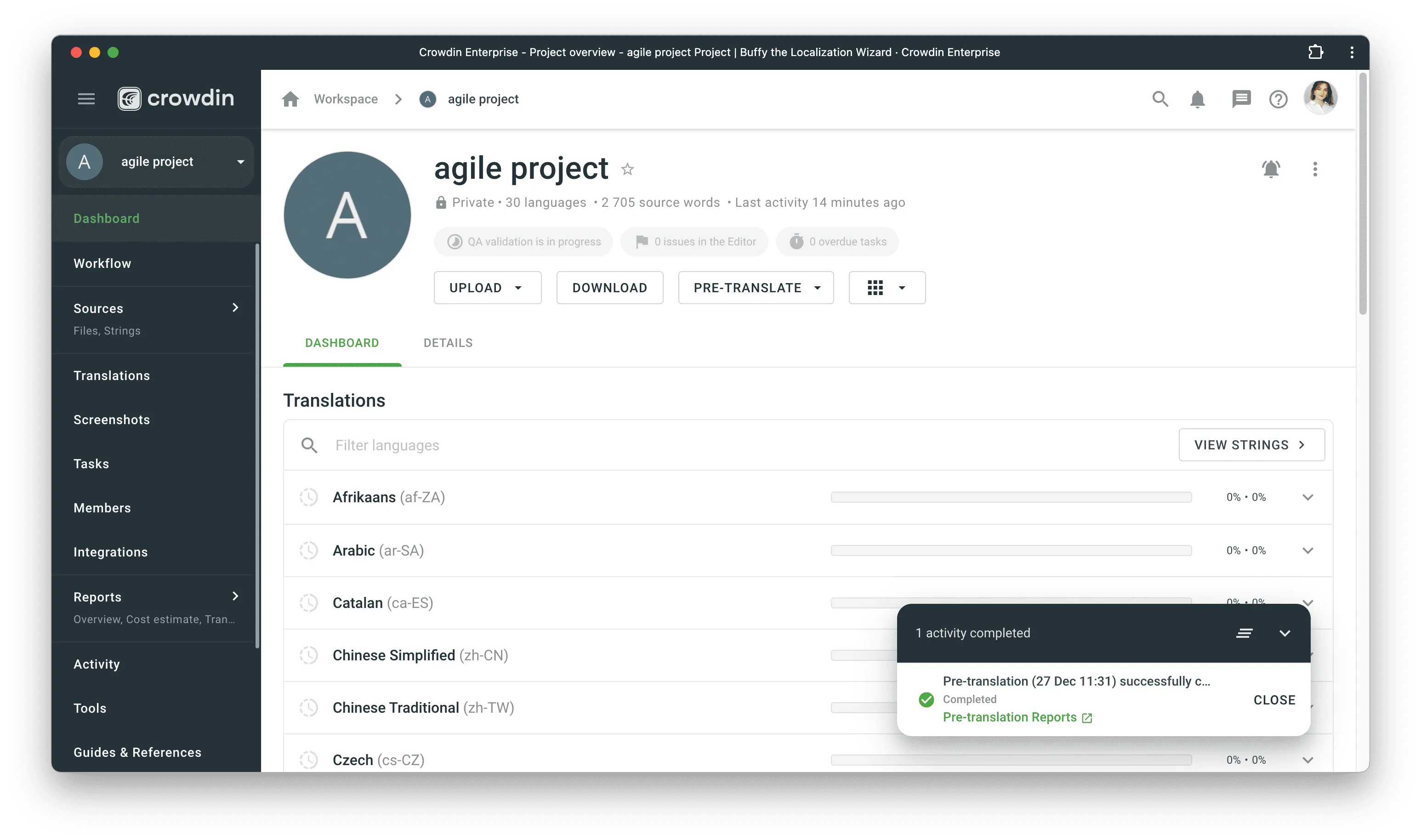The height and width of the screenshot is (840, 1421).
Task: Click the hamburger menu beside Crowdin logo
Action: pos(86,98)
